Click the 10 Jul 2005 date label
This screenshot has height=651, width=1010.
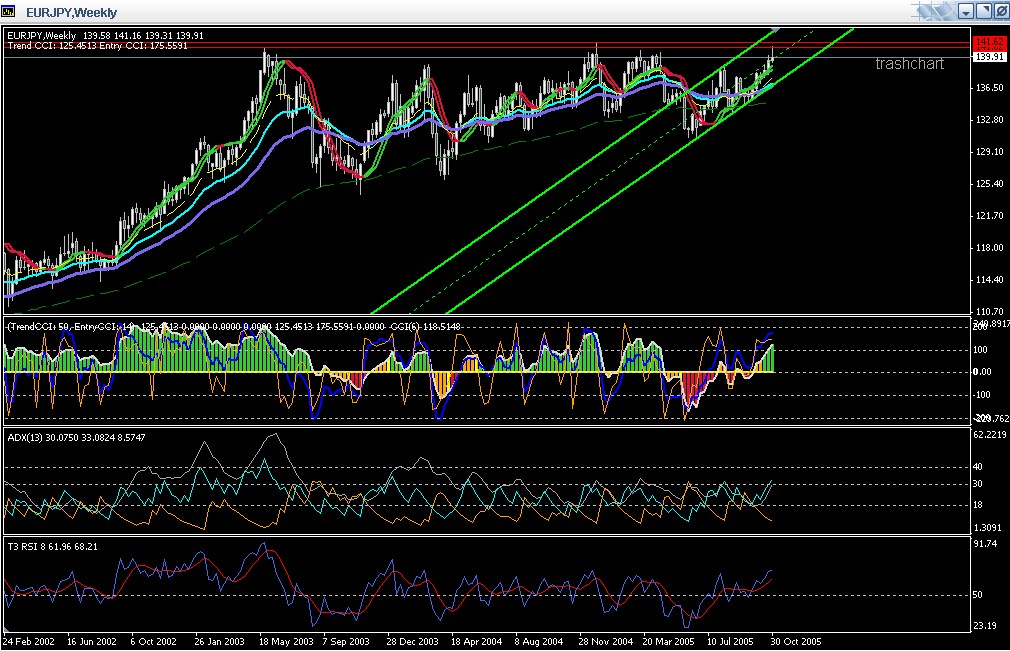coord(730,642)
